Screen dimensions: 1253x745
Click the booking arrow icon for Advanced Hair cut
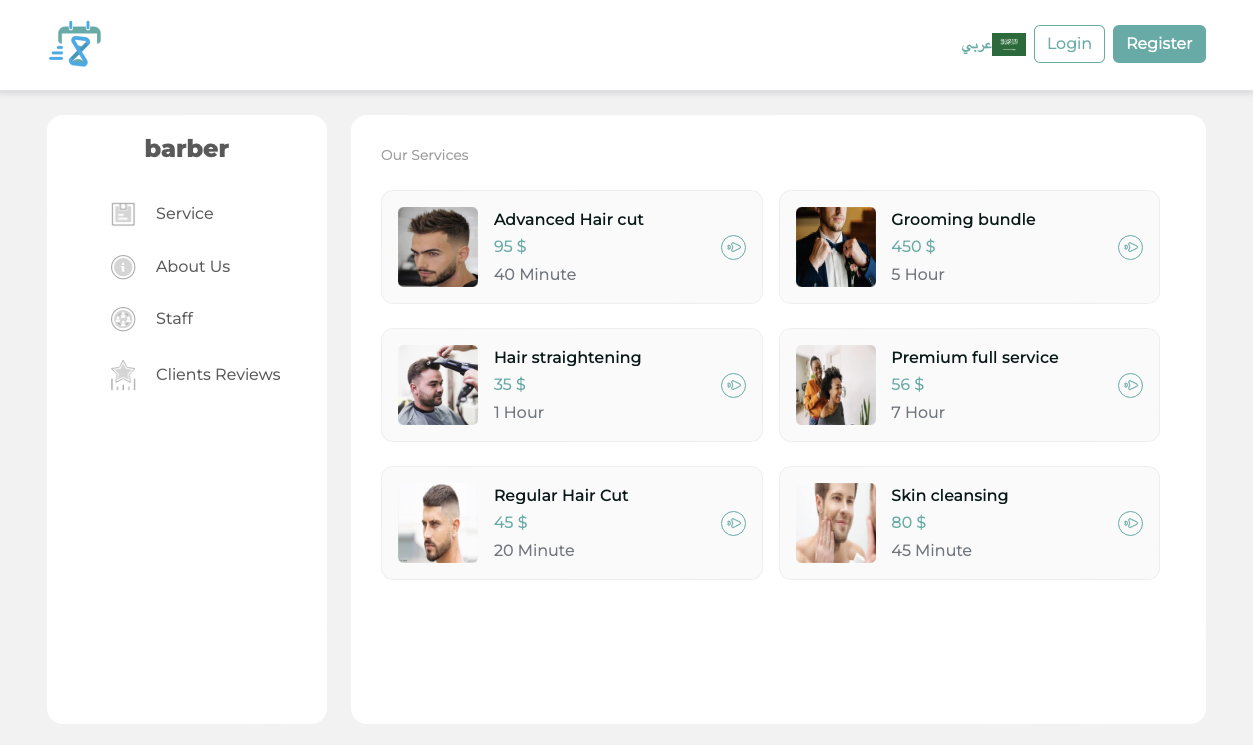click(733, 247)
